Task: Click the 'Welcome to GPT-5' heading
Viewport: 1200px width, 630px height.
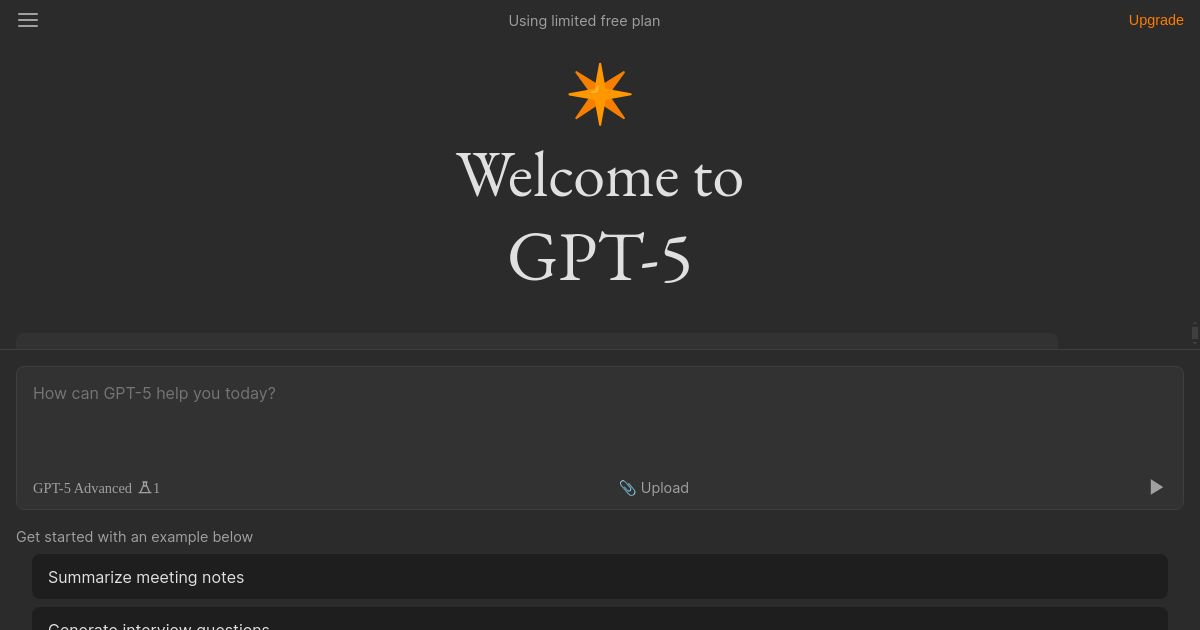Action: 600,215
